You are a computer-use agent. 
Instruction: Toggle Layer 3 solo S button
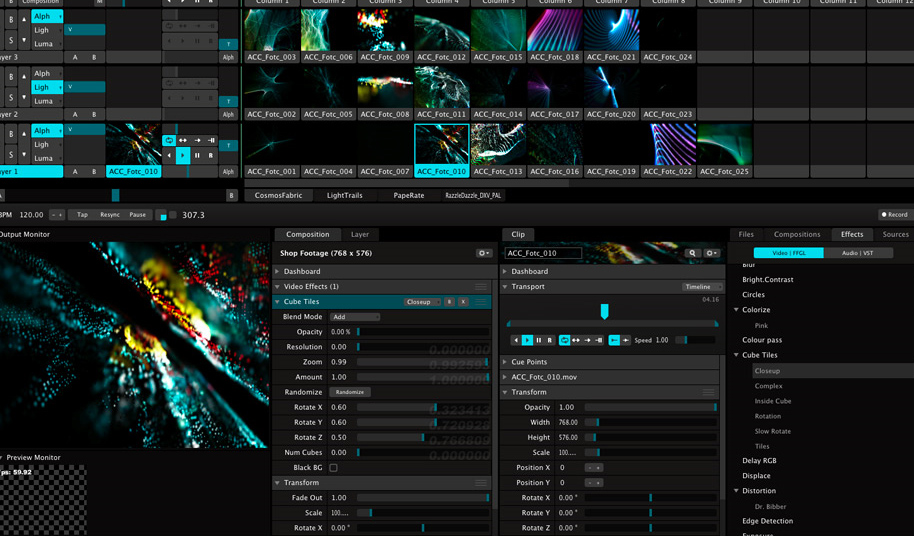(11, 40)
